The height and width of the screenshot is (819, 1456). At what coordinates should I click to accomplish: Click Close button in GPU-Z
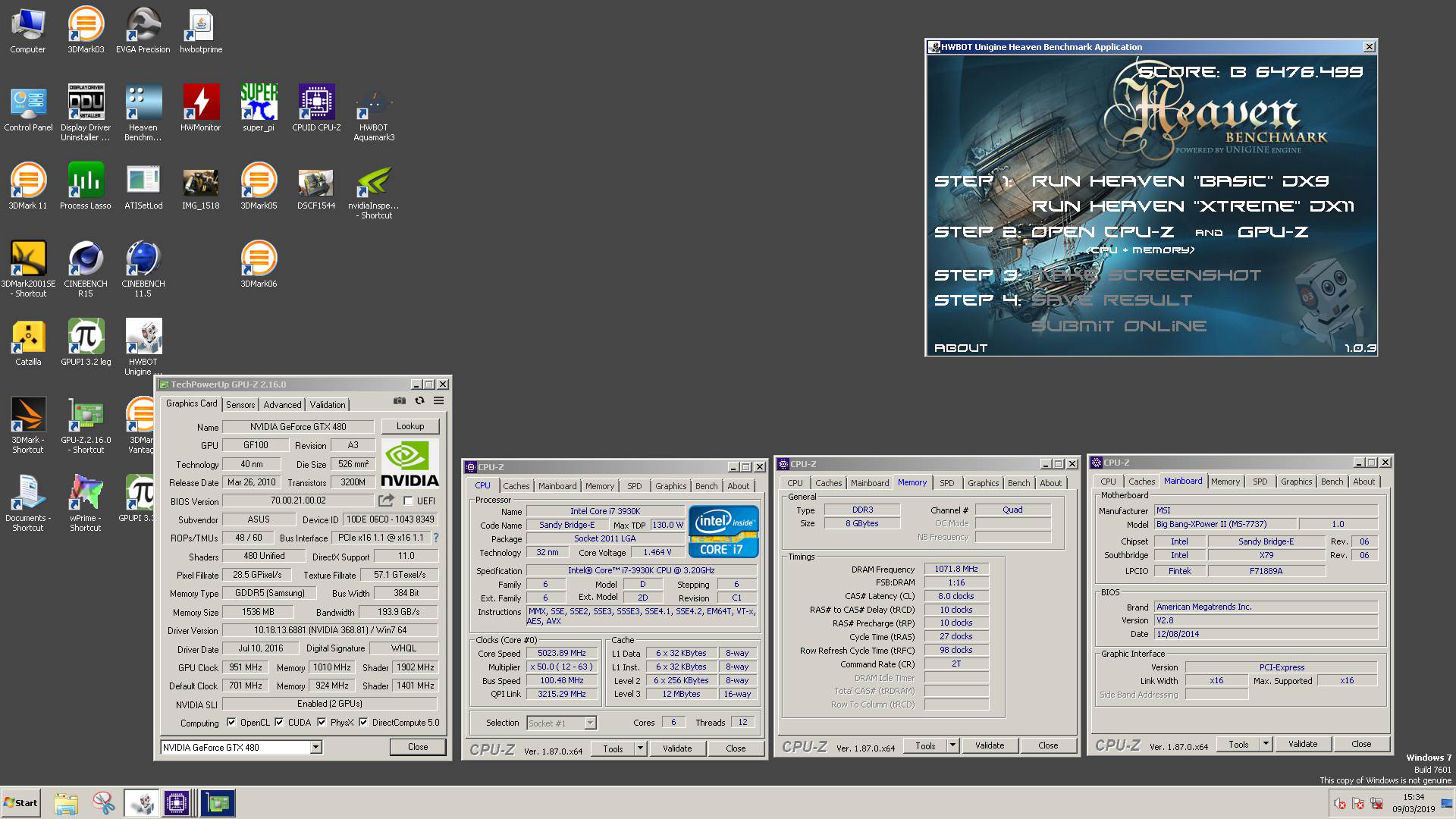pyautogui.click(x=418, y=747)
